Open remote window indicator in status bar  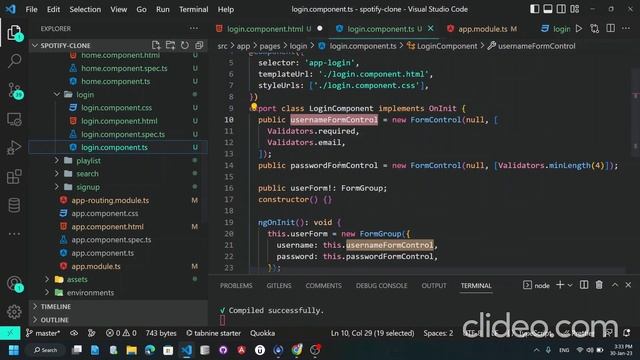point(10,333)
